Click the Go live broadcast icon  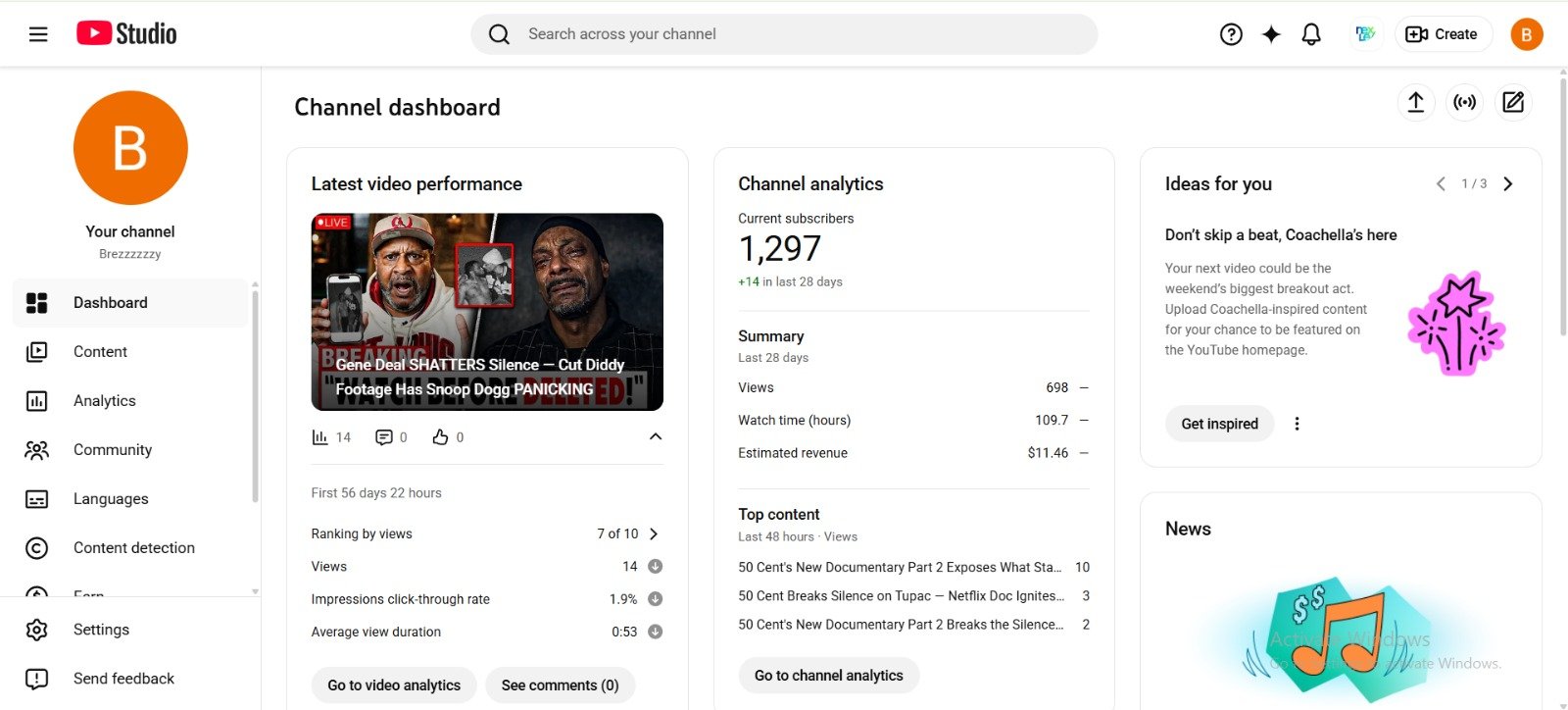(x=1464, y=102)
